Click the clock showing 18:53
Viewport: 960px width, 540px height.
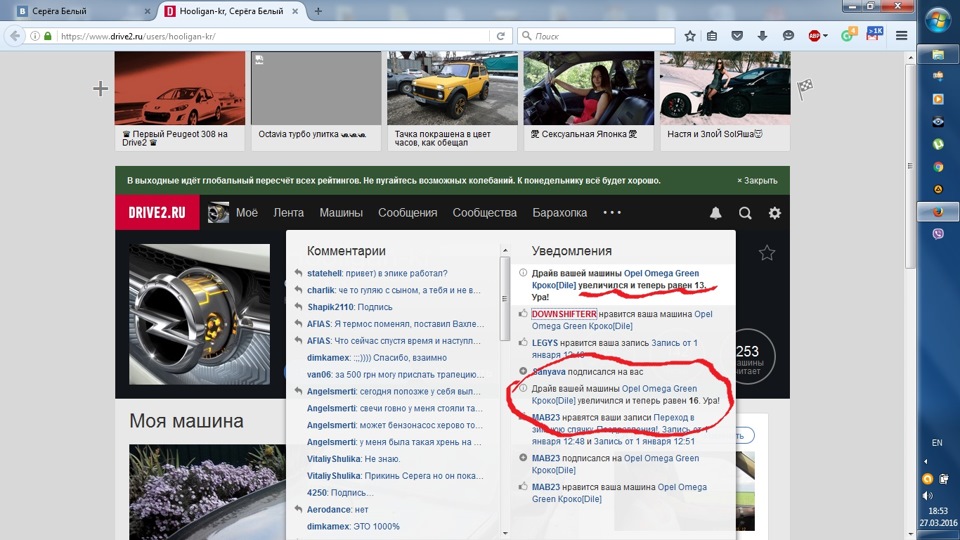tap(938, 511)
